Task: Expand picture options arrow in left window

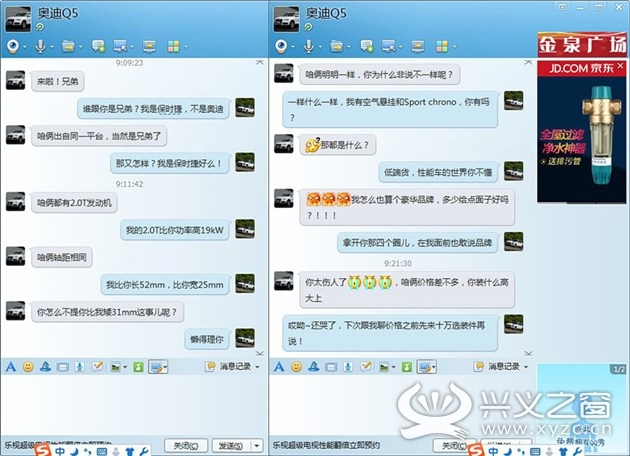Action: click(x=125, y=367)
